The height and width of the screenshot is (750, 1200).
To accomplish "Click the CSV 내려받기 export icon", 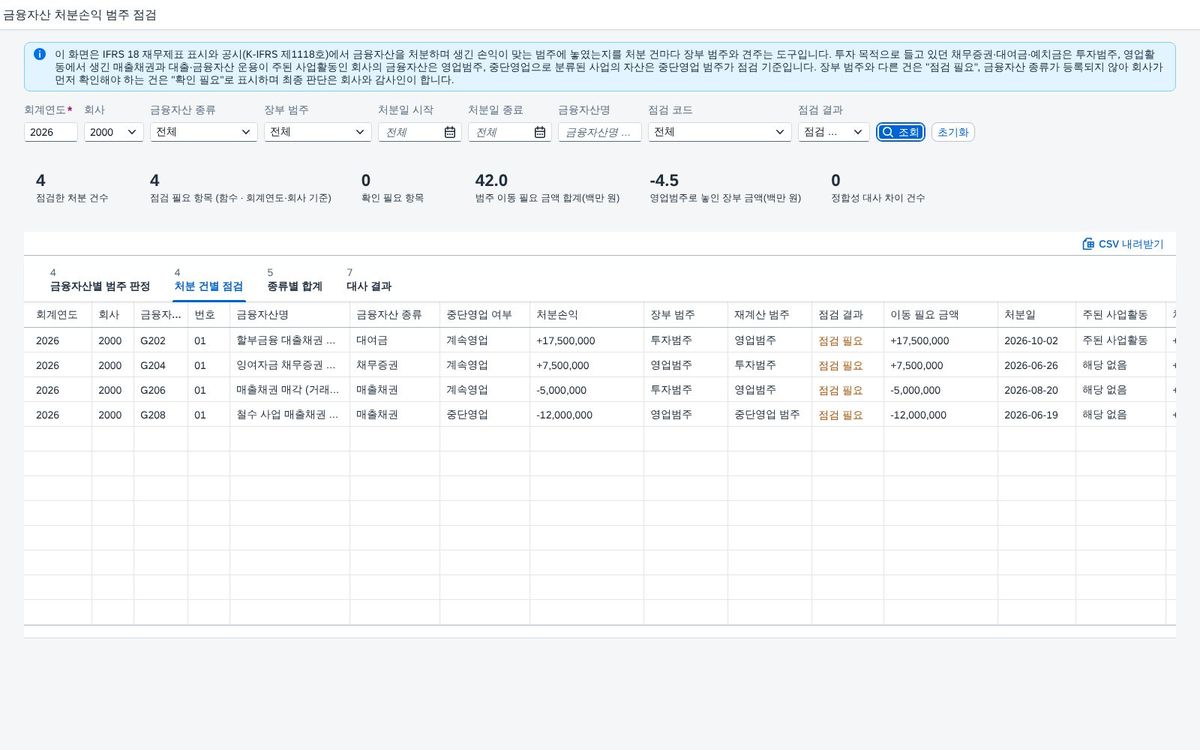I will coord(1088,244).
